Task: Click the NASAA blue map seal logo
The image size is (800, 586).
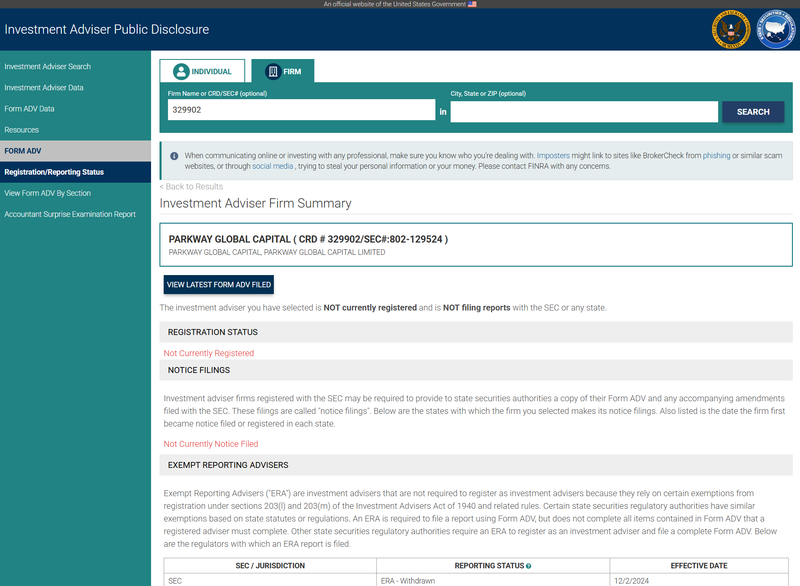Action: (x=776, y=30)
